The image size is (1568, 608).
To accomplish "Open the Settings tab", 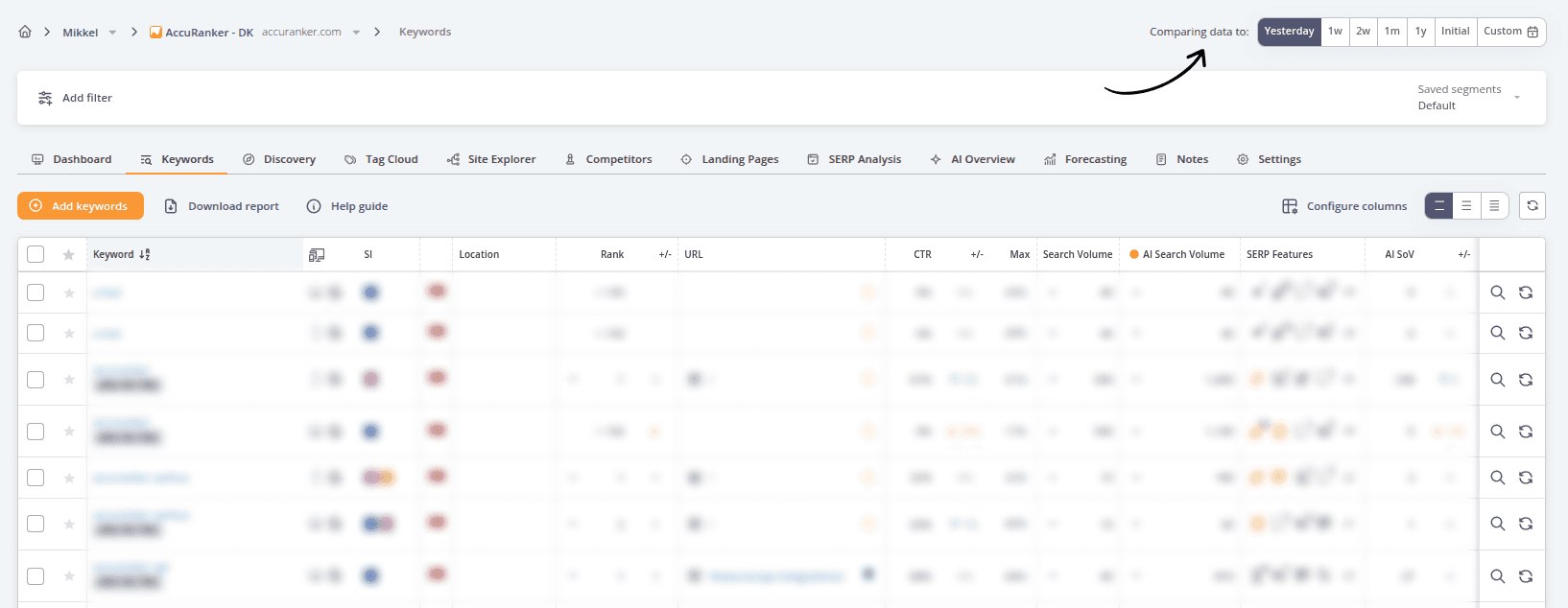I will [1269, 159].
